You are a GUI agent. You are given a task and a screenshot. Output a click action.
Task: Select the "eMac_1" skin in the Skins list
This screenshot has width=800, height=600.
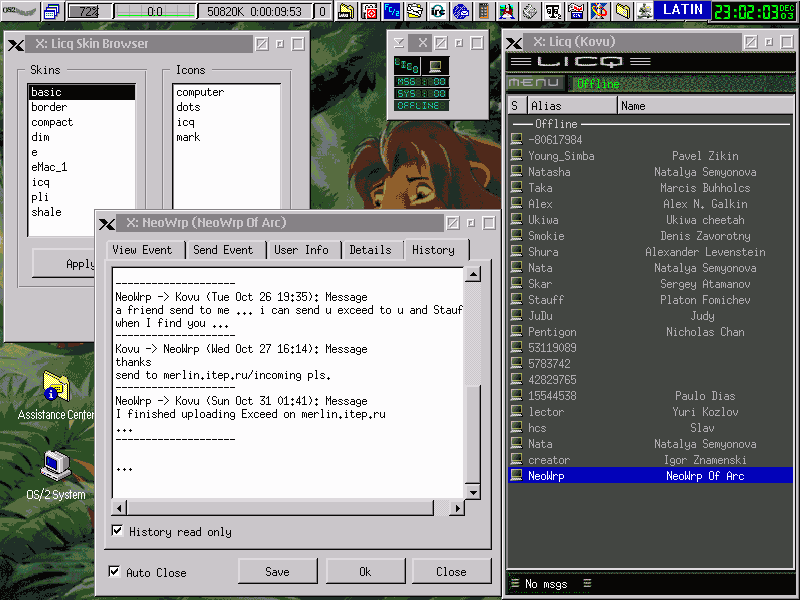coord(82,167)
